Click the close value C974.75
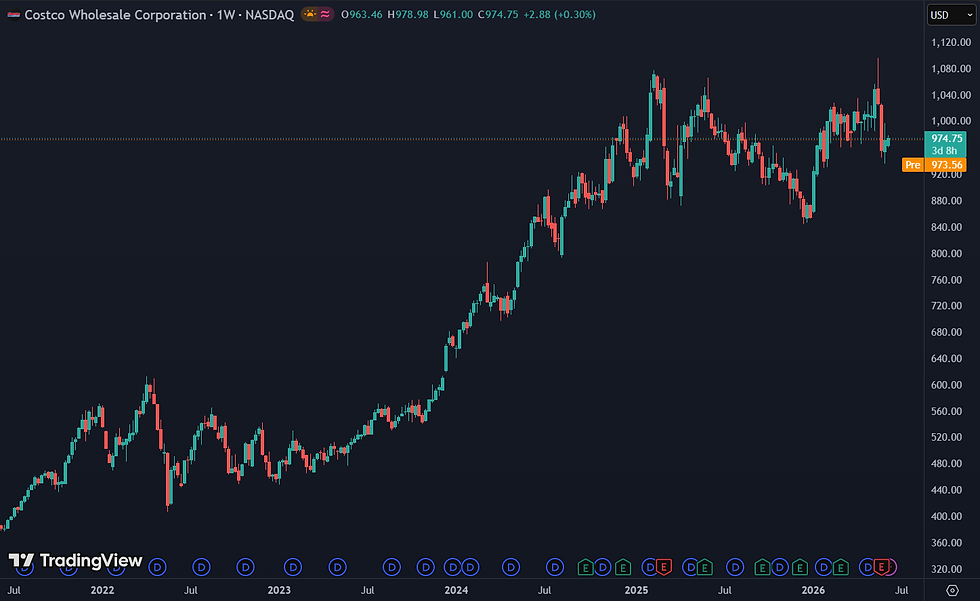Viewport: 980px width, 601px height. pos(498,14)
